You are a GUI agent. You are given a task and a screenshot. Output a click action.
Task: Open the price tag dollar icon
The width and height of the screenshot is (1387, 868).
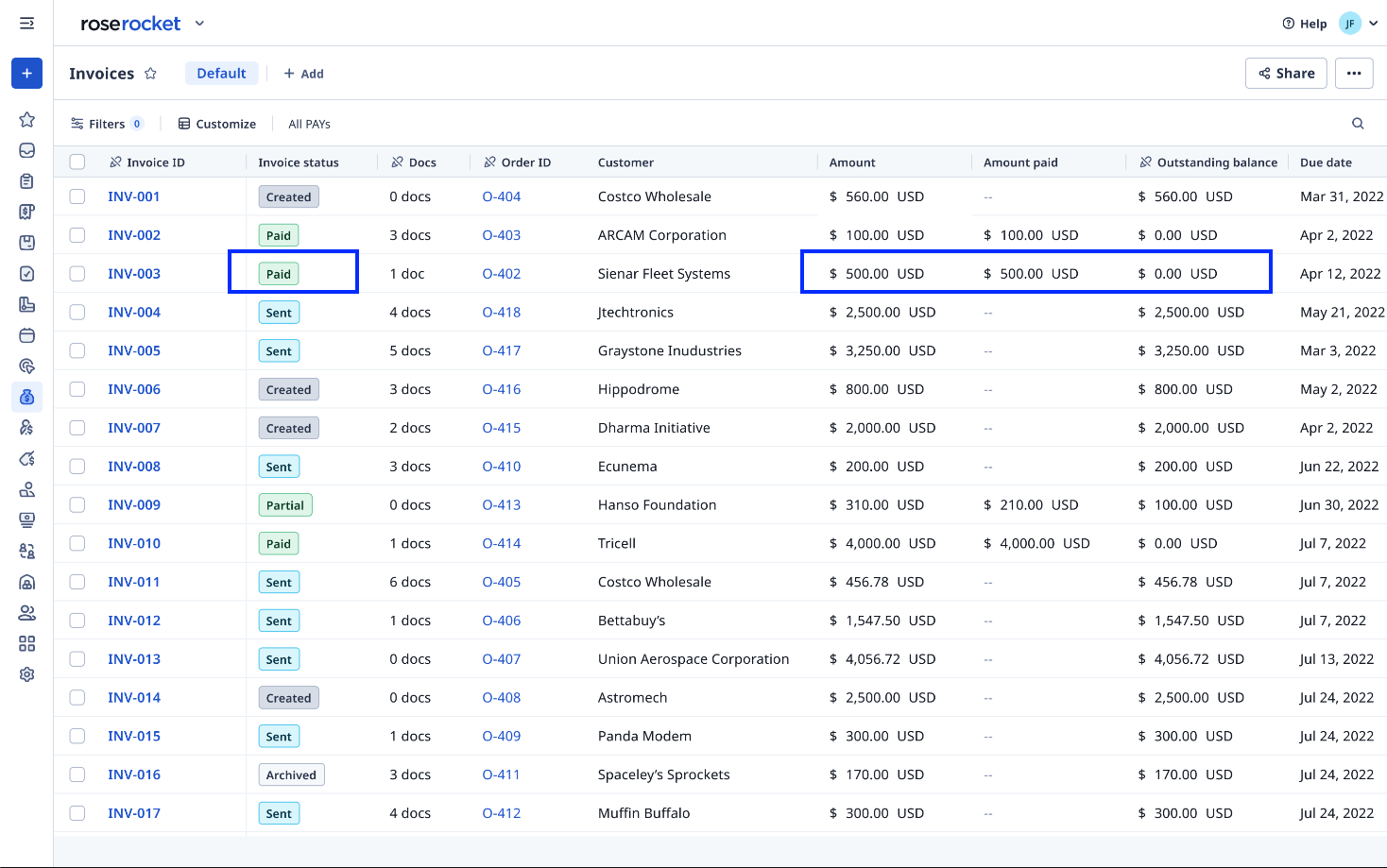pyautogui.click(x=26, y=458)
